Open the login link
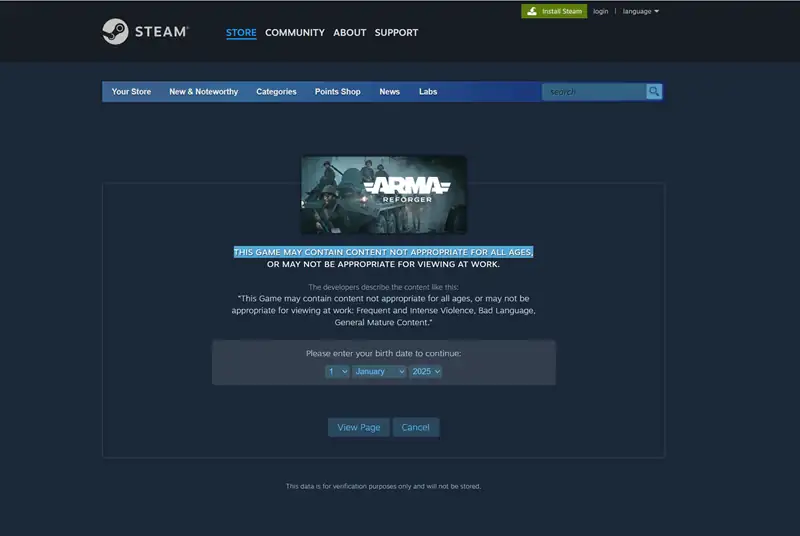The image size is (800, 536). (x=600, y=11)
